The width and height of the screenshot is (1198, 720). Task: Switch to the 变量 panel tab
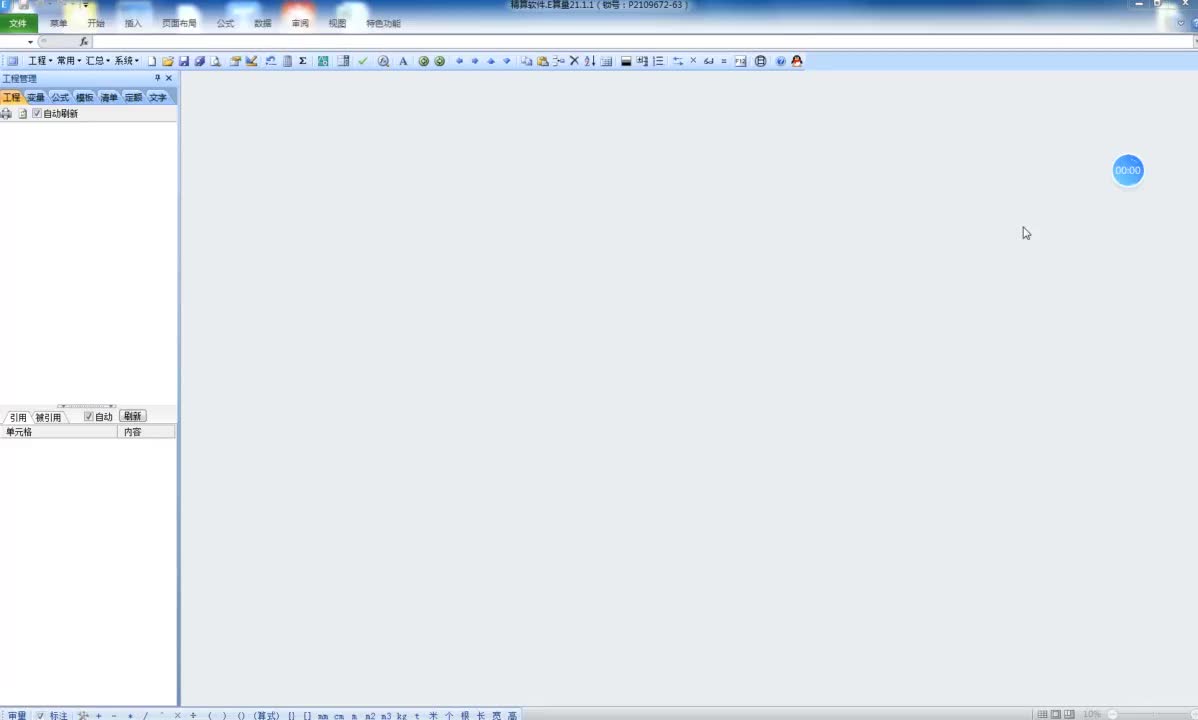tap(36, 97)
